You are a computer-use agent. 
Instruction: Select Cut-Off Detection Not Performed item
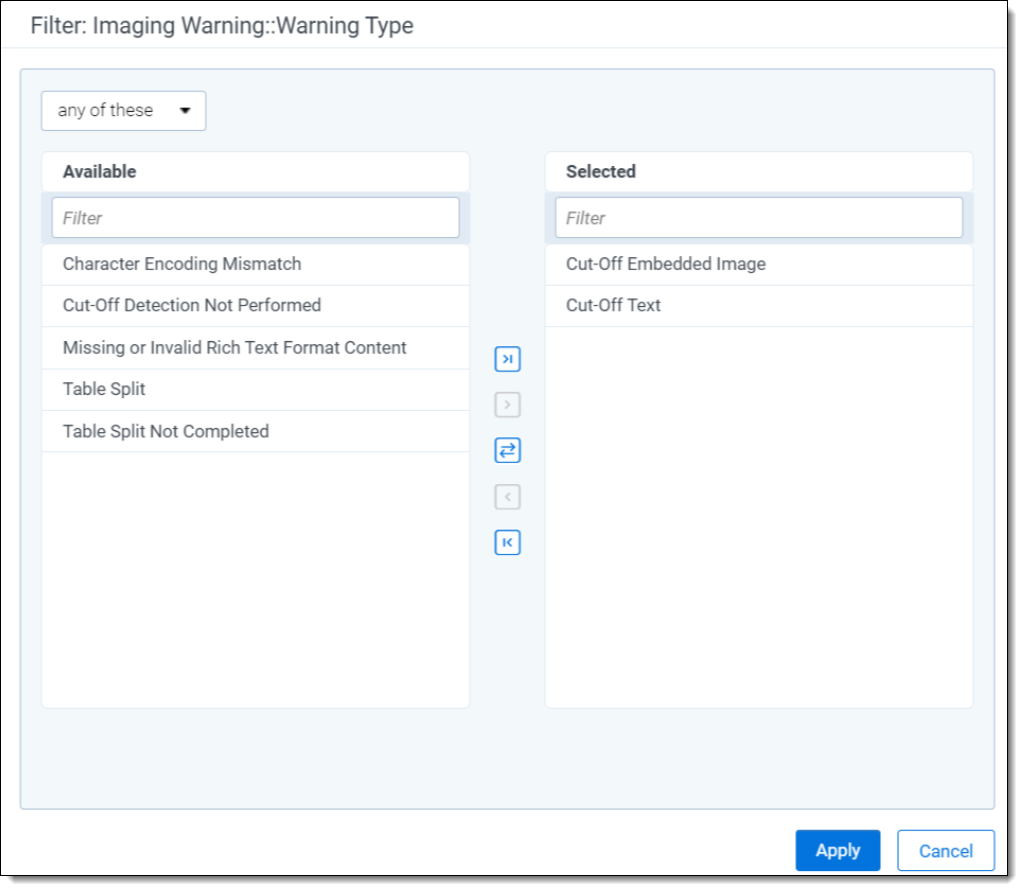[192, 306]
